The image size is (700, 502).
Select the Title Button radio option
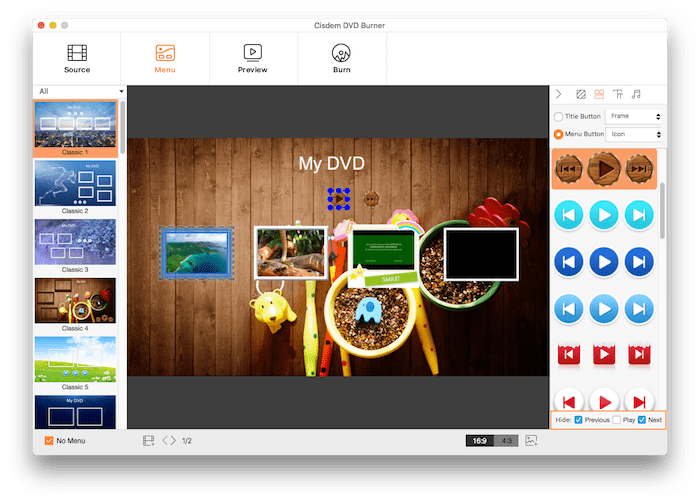click(558, 117)
